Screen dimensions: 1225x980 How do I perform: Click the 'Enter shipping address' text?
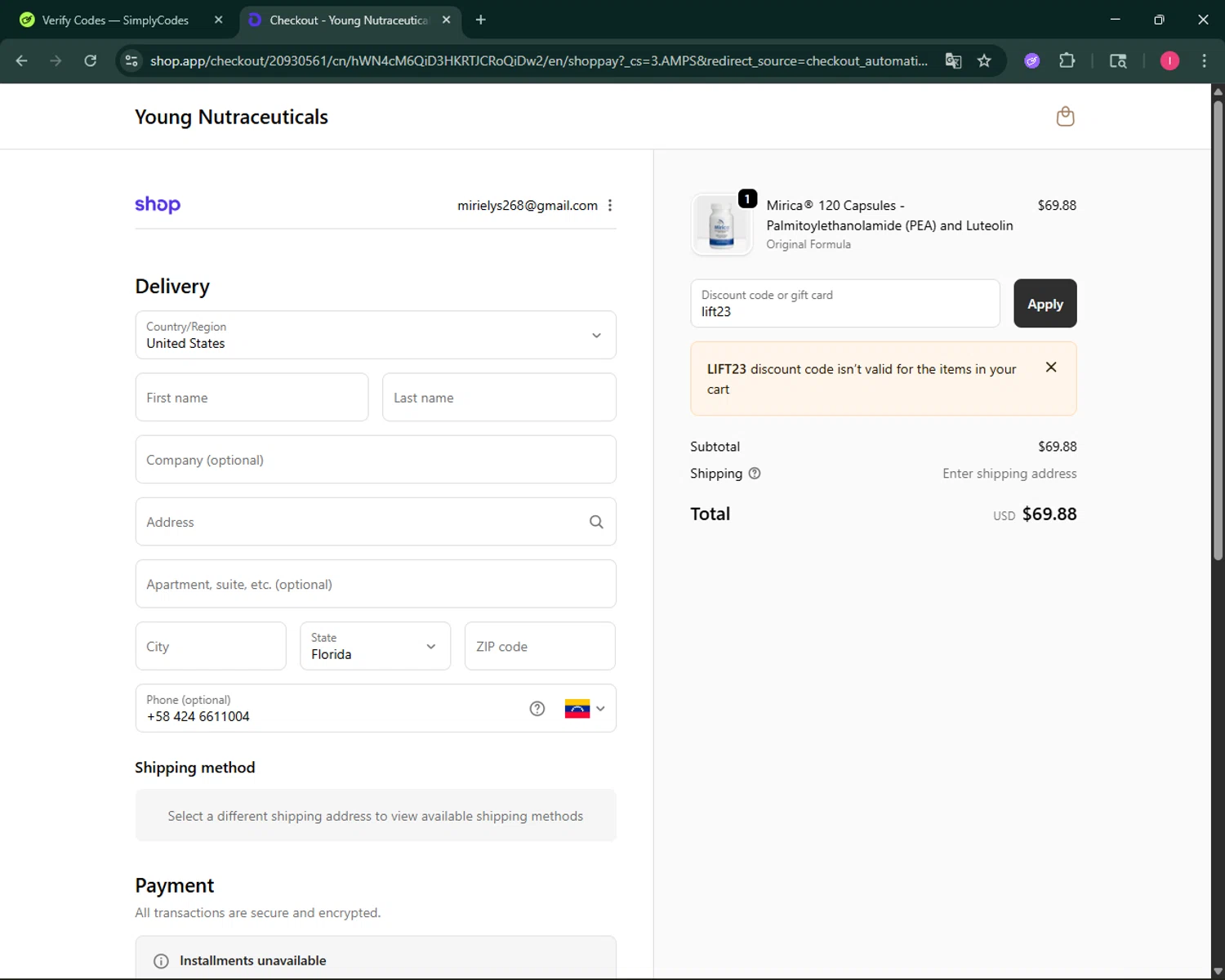(1009, 474)
